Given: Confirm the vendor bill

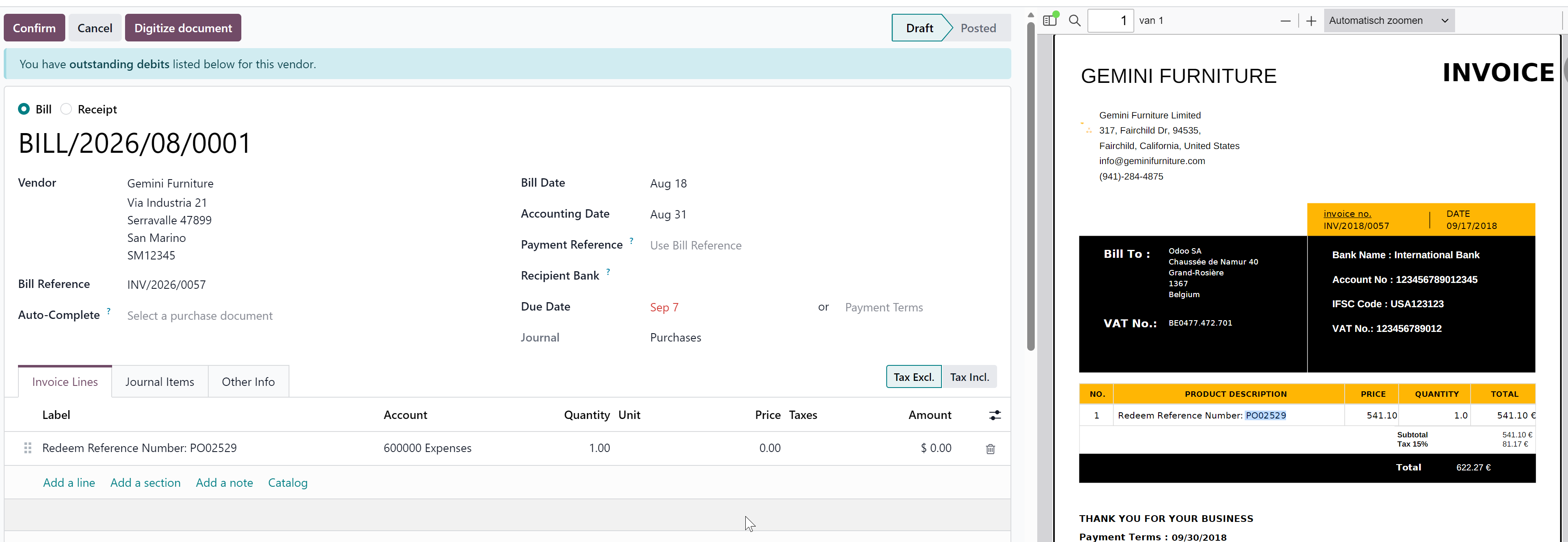Looking at the screenshot, I should (34, 28).
